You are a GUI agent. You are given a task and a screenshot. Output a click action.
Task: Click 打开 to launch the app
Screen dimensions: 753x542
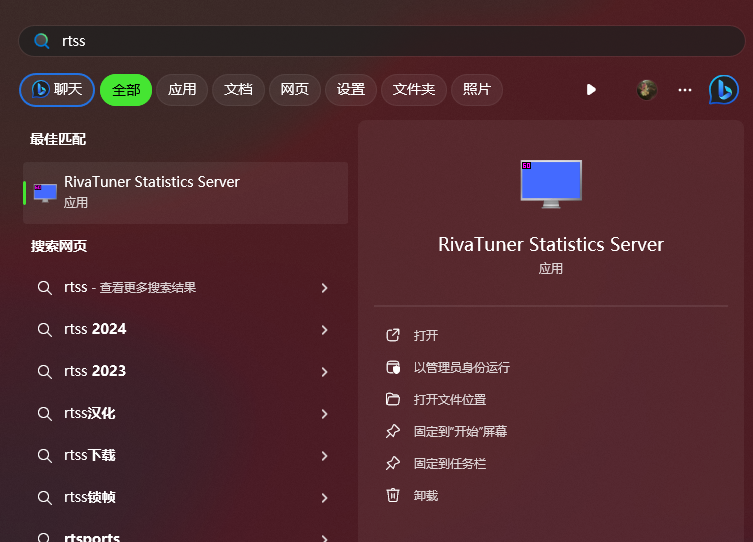pos(425,335)
